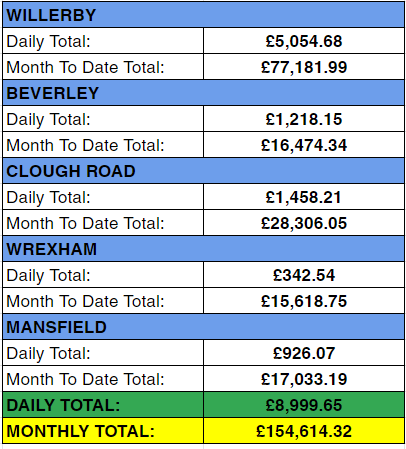
Task: Select monthly total £154,614.32 cell
Action: [x=304, y=431]
